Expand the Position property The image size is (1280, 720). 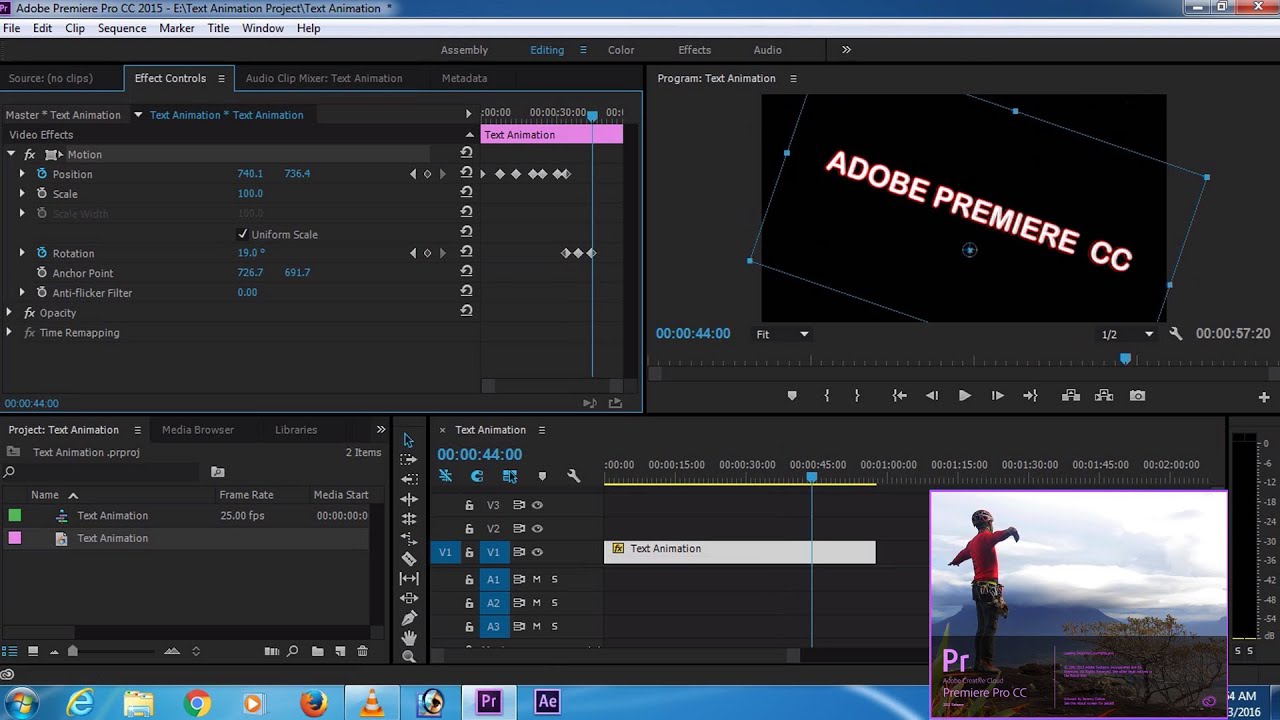pos(22,174)
